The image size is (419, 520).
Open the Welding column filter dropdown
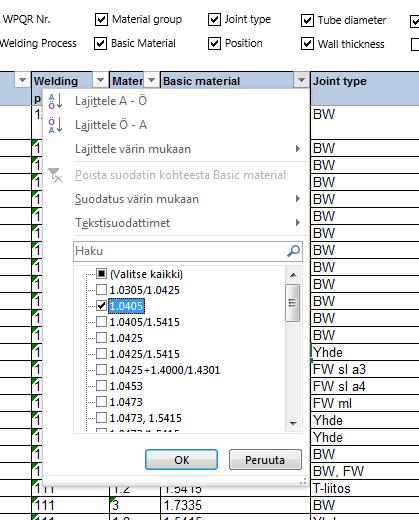coord(100,80)
